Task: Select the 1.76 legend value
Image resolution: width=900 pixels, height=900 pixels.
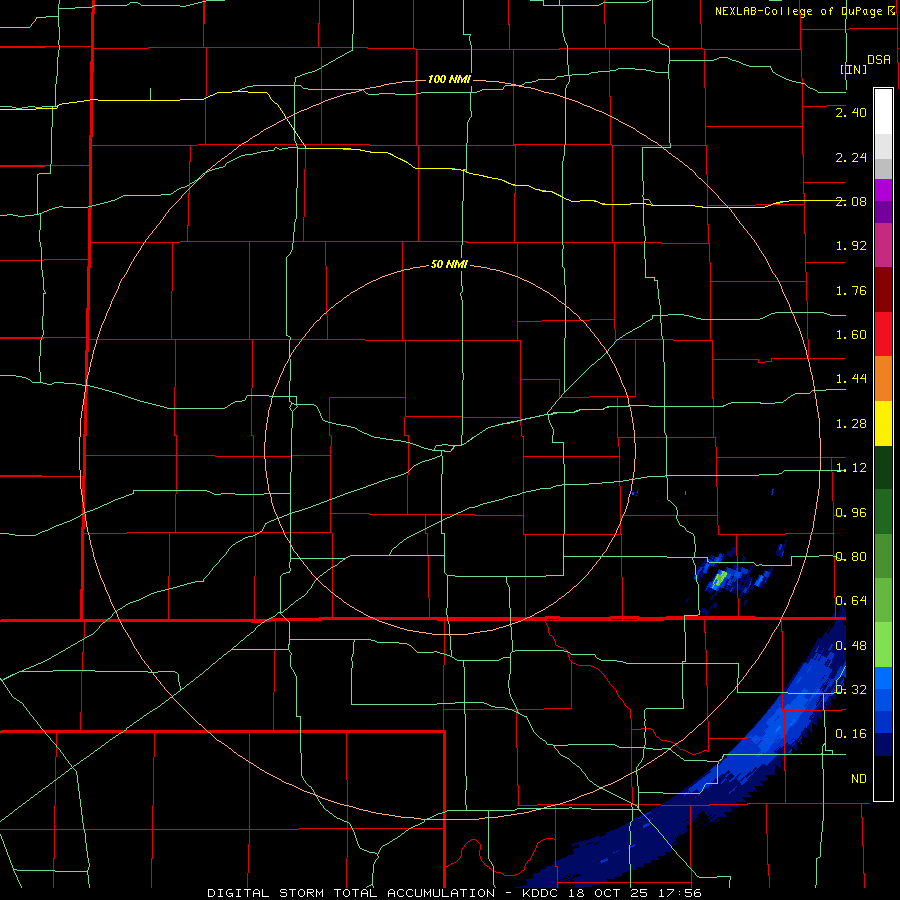Action: pos(851,290)
